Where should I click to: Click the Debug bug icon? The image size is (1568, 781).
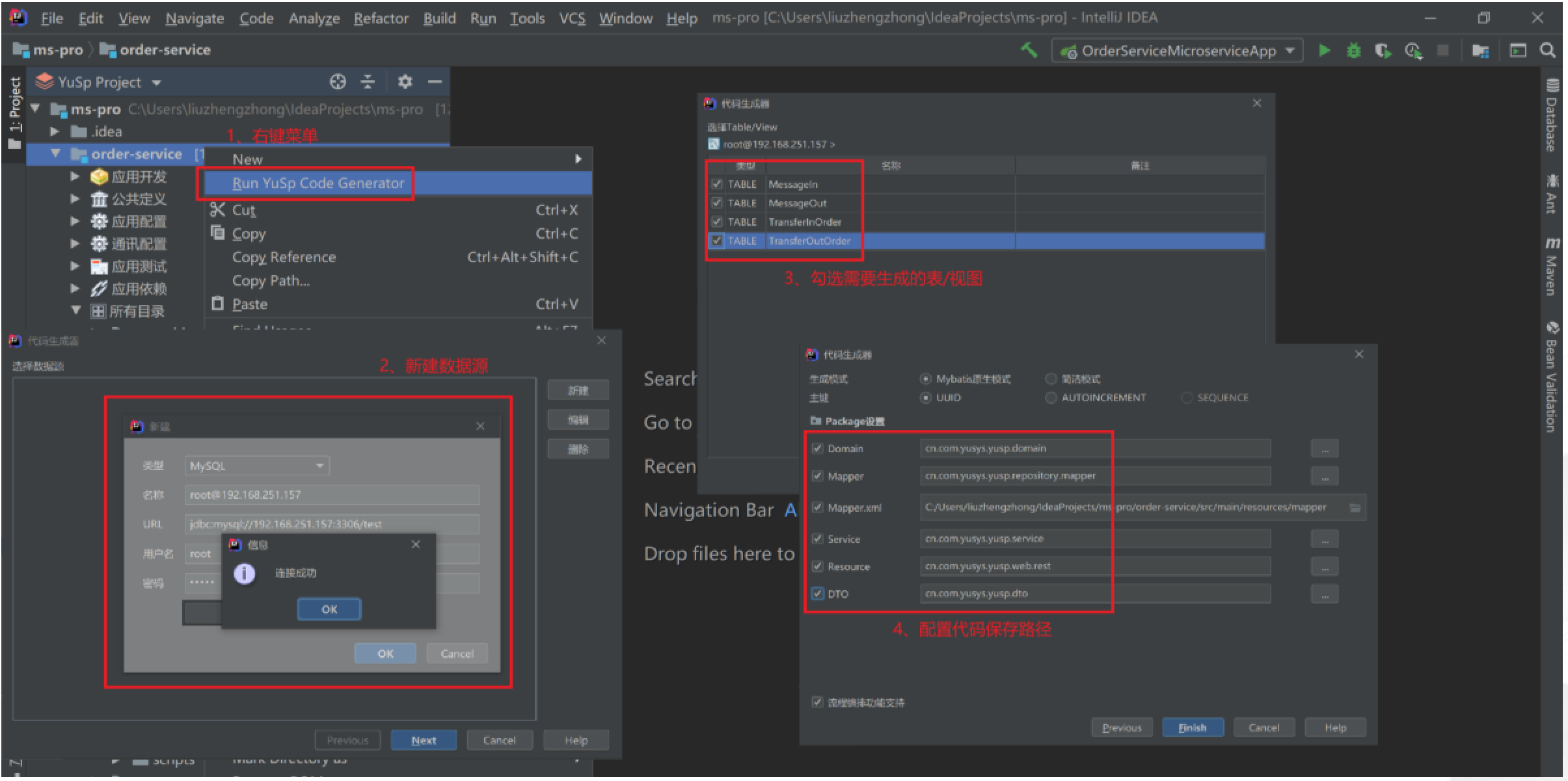[x=1353, y=51]
